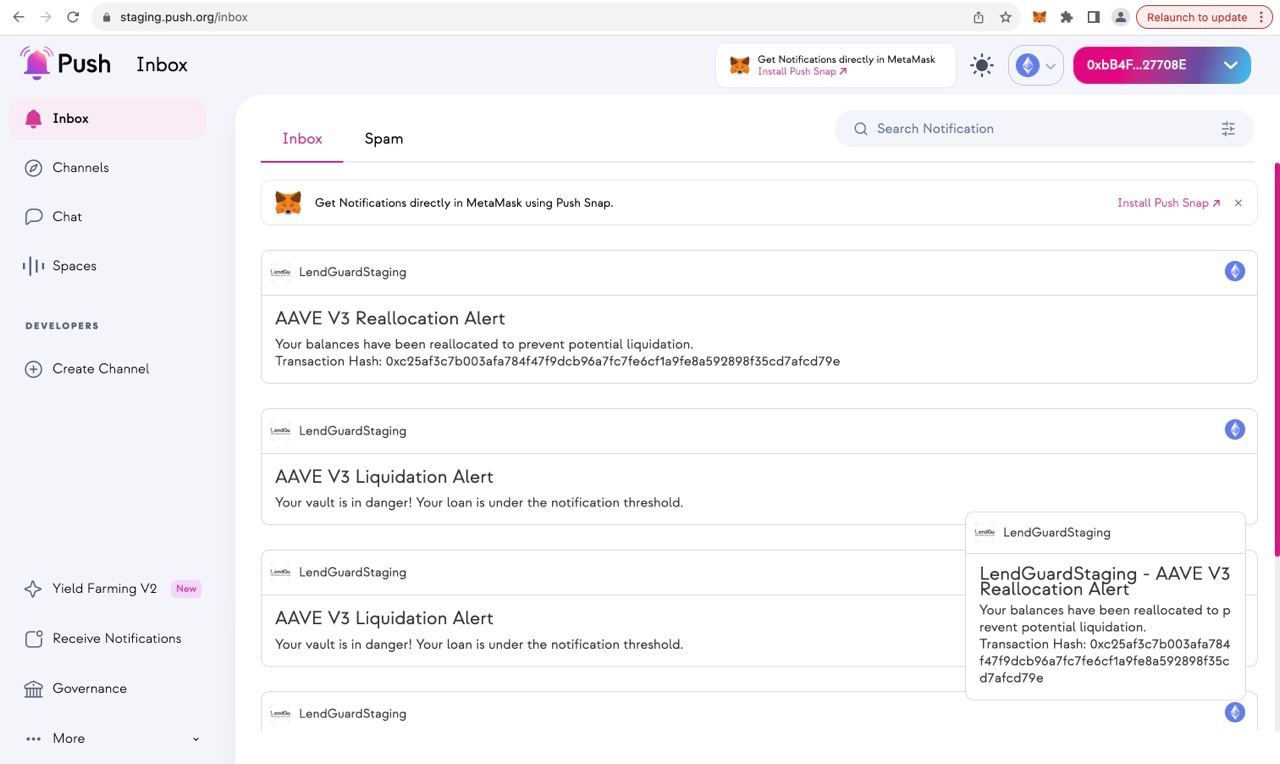Click Install Push Snap link in banner
The width and height of the screenshot is (1280, 764).
(x=1168, y=203)
